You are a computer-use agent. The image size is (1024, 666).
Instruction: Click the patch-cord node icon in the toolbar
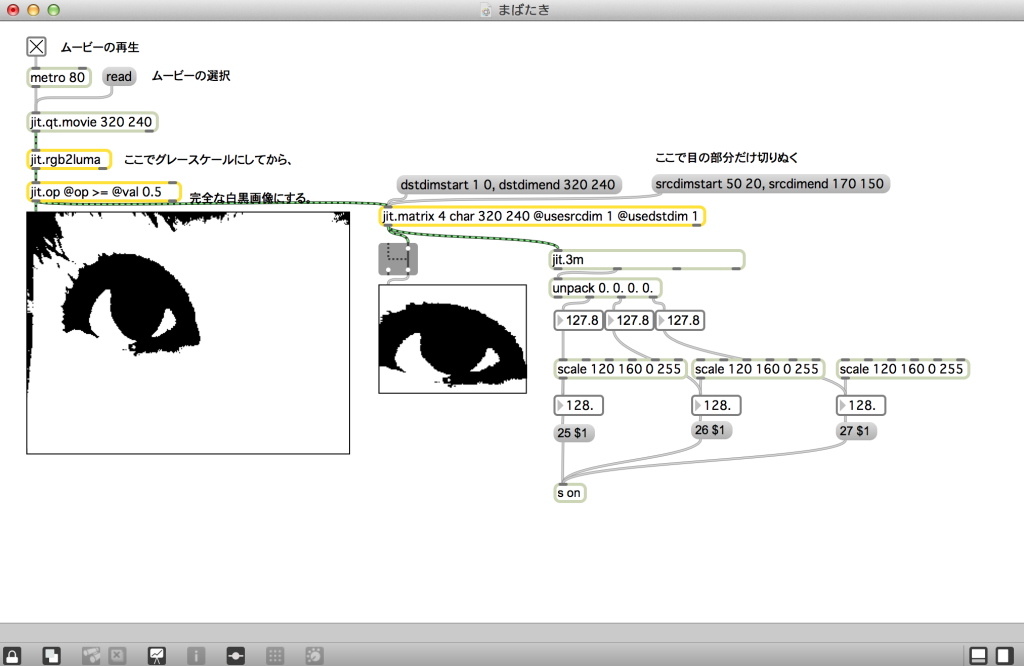coord(236,654)
